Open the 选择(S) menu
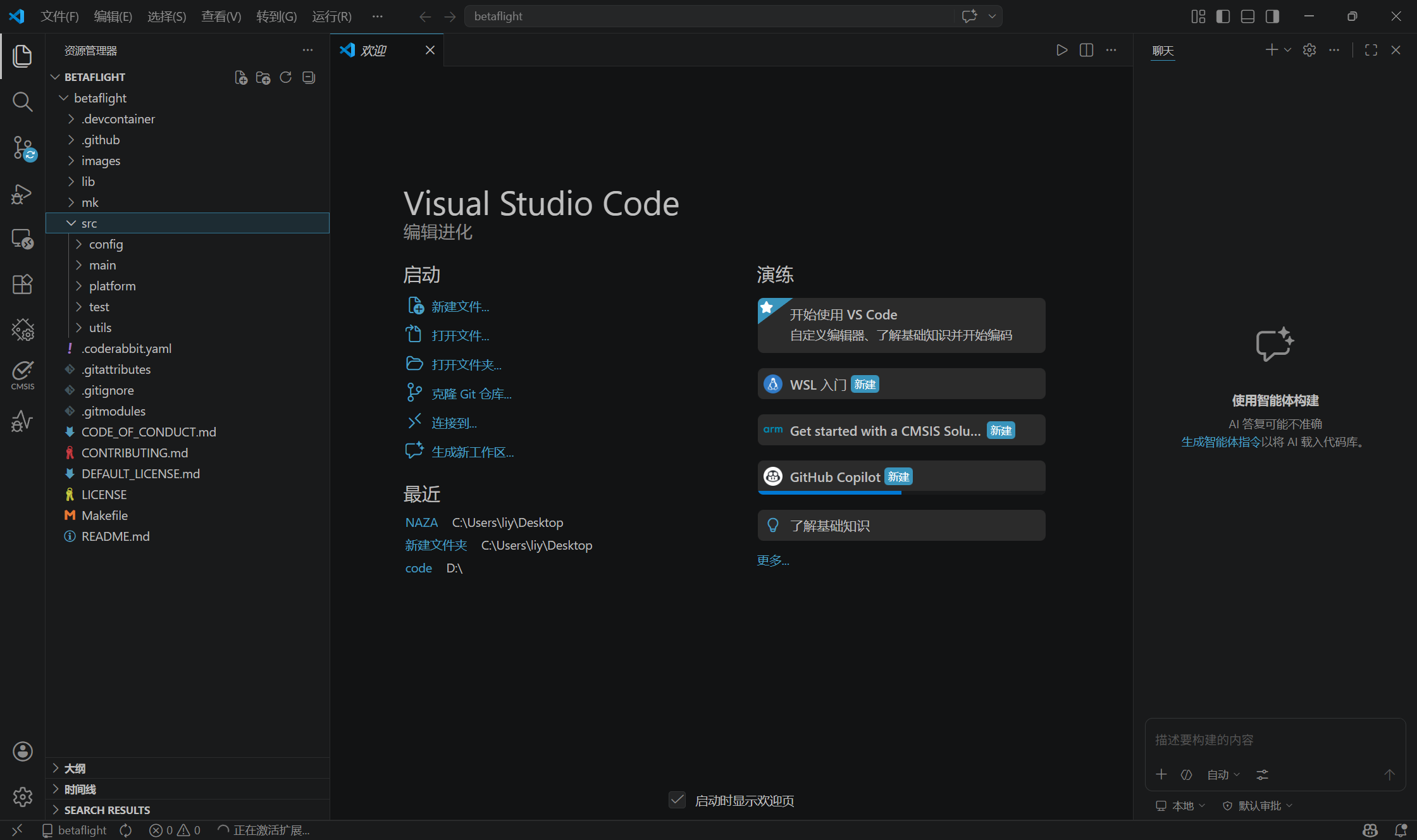1417x840 pixels. point(167,16)
